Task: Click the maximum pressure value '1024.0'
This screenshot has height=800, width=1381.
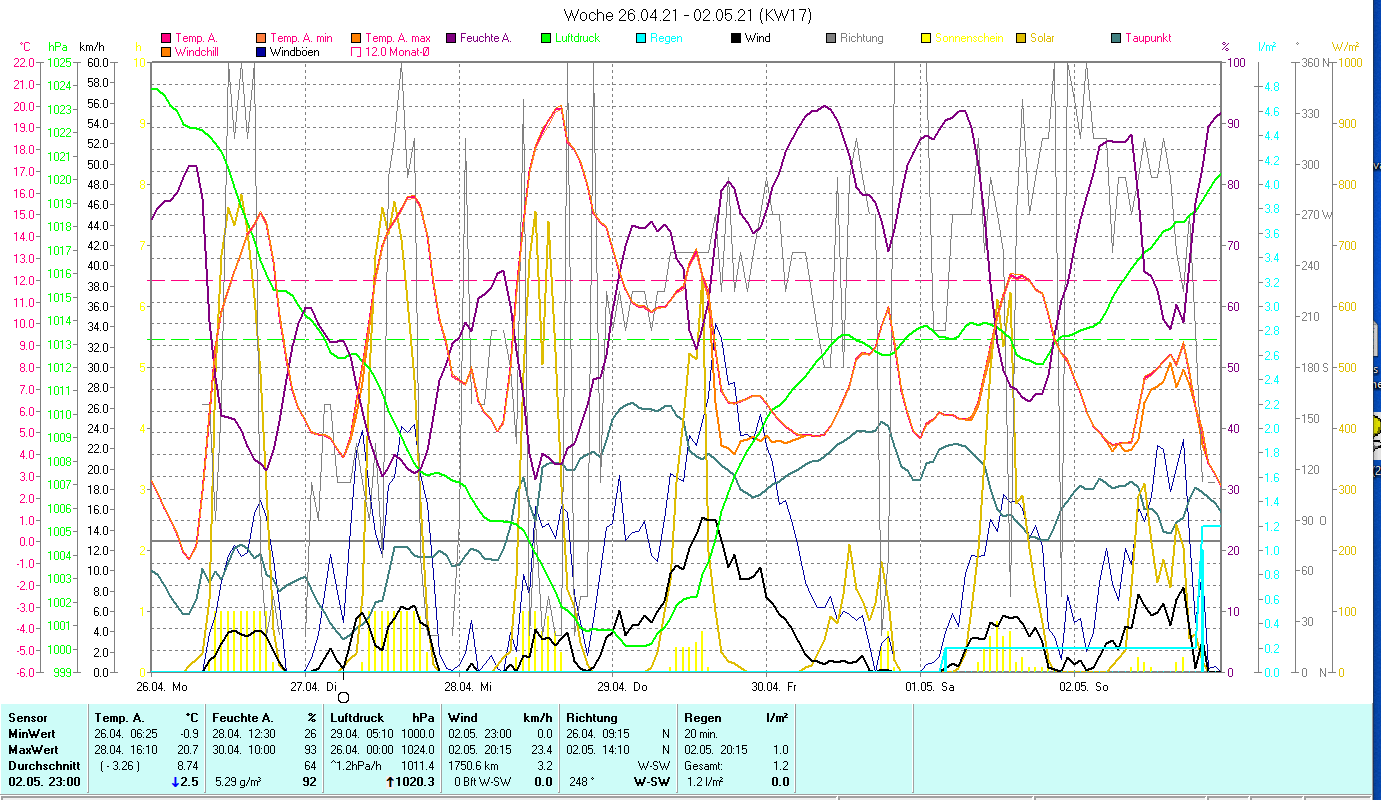Action: click(x=418, y=750)
